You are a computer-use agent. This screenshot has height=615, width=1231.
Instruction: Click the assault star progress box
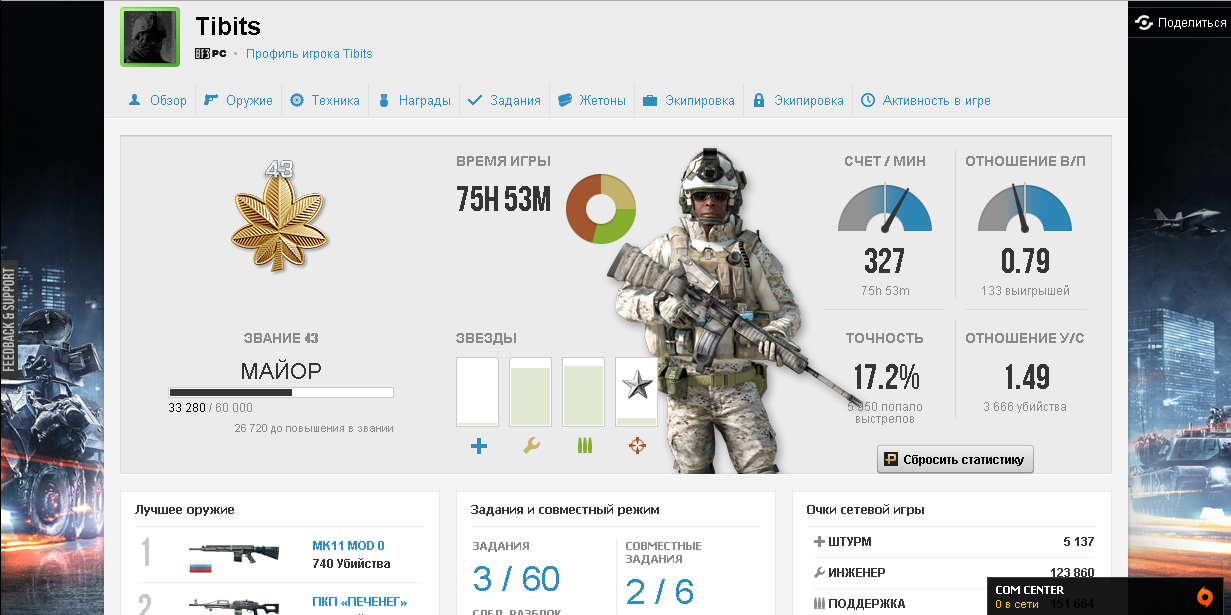[478, 392]
